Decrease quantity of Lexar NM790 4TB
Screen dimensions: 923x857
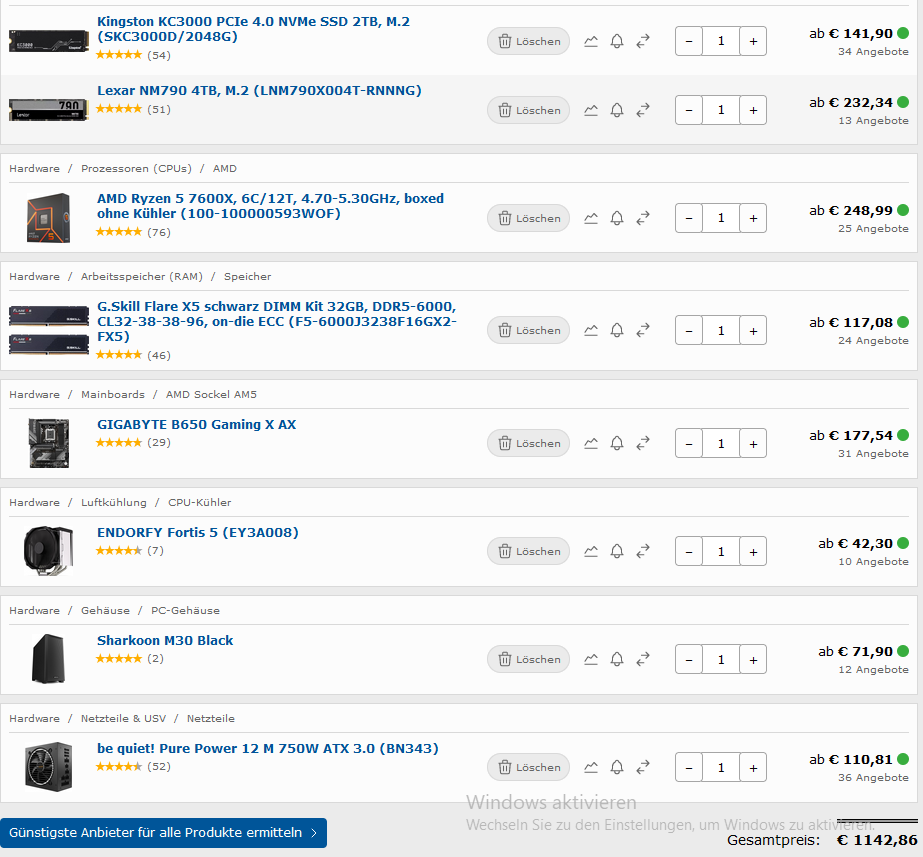point(689,110)
